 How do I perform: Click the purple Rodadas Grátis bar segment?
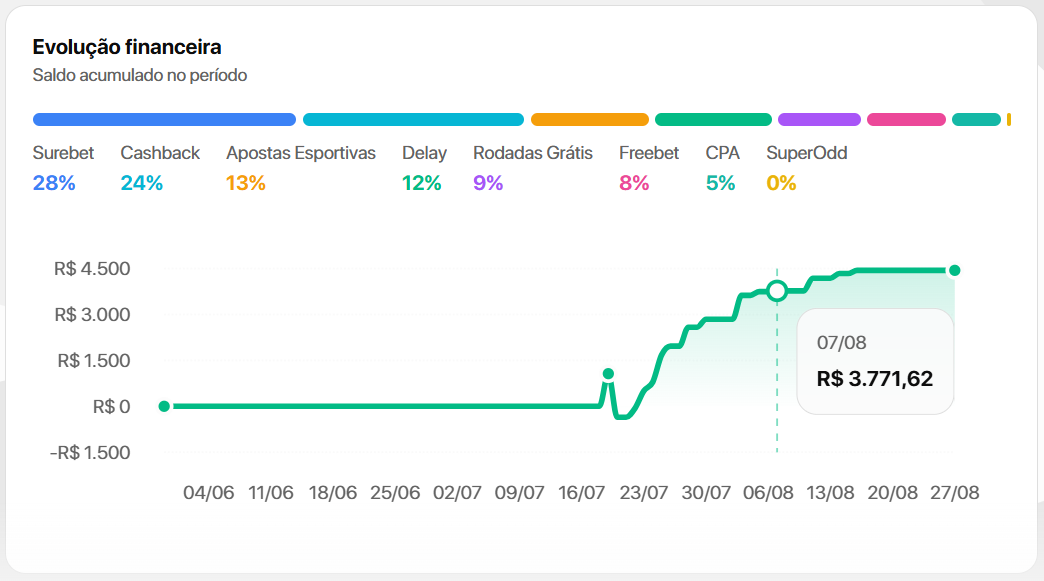pos(820,120)
